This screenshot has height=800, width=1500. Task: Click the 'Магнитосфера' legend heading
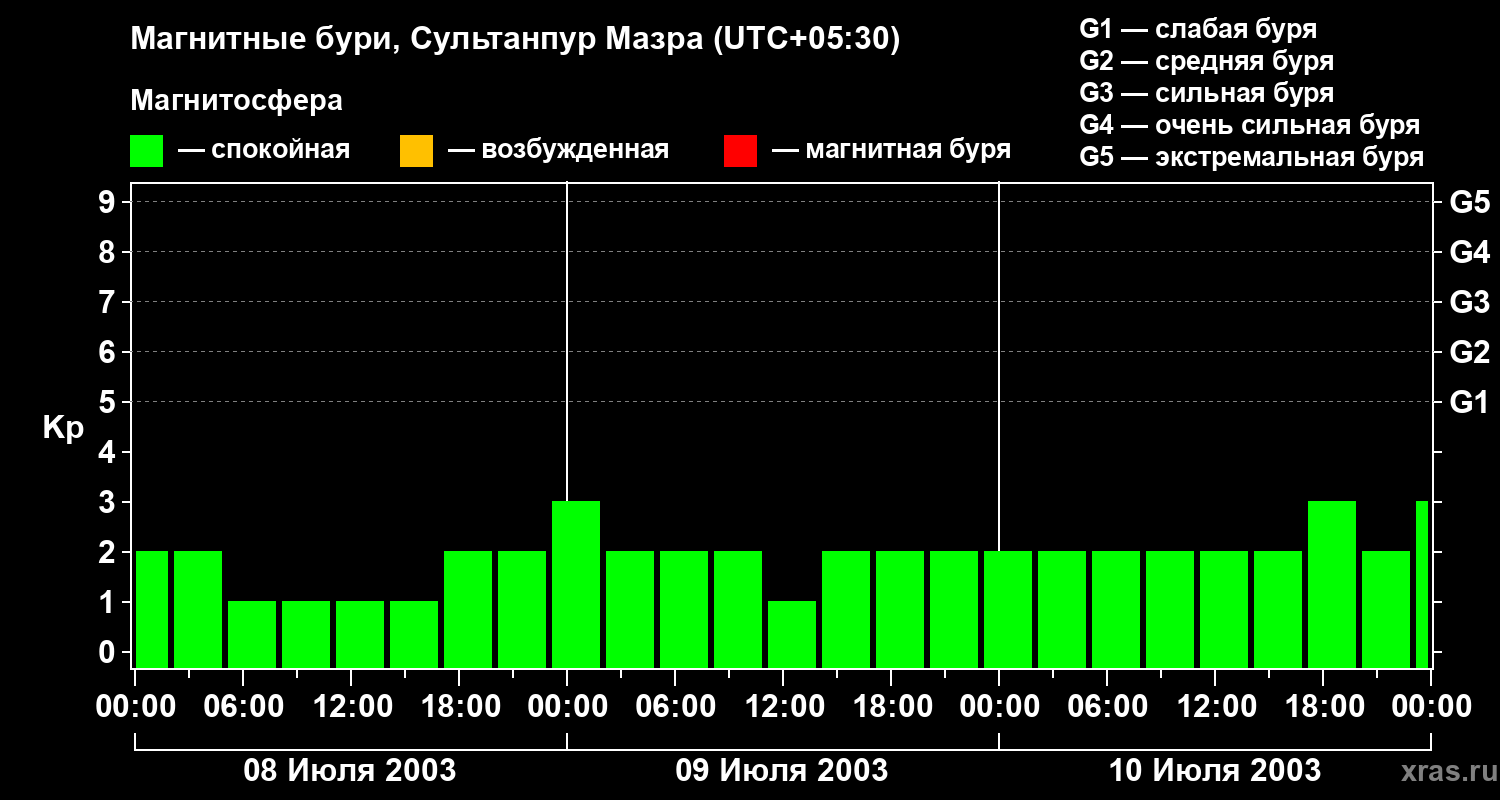[x=237, y=101]
